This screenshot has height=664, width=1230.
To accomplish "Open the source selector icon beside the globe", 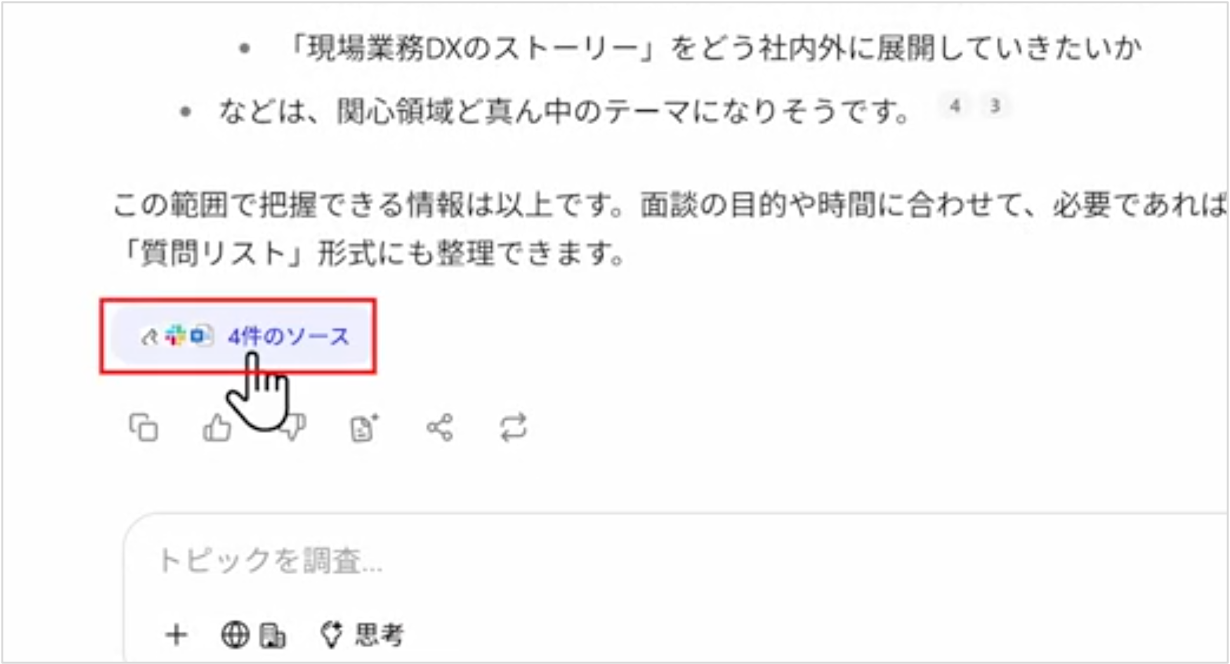I will [x=273, y=635].
